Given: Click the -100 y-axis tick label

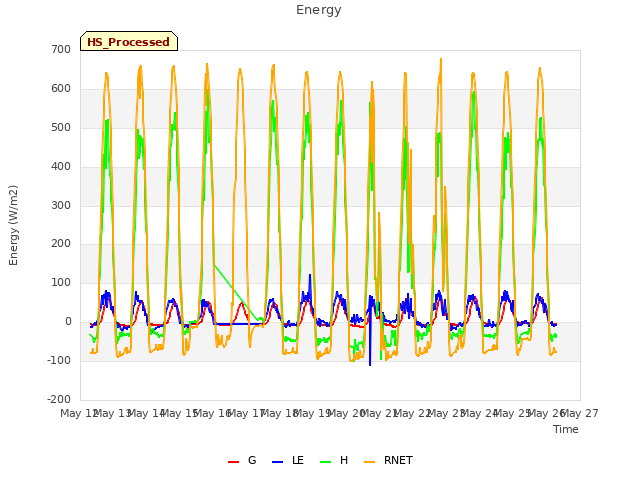Looking at the screenshot, I should (59, 360).
